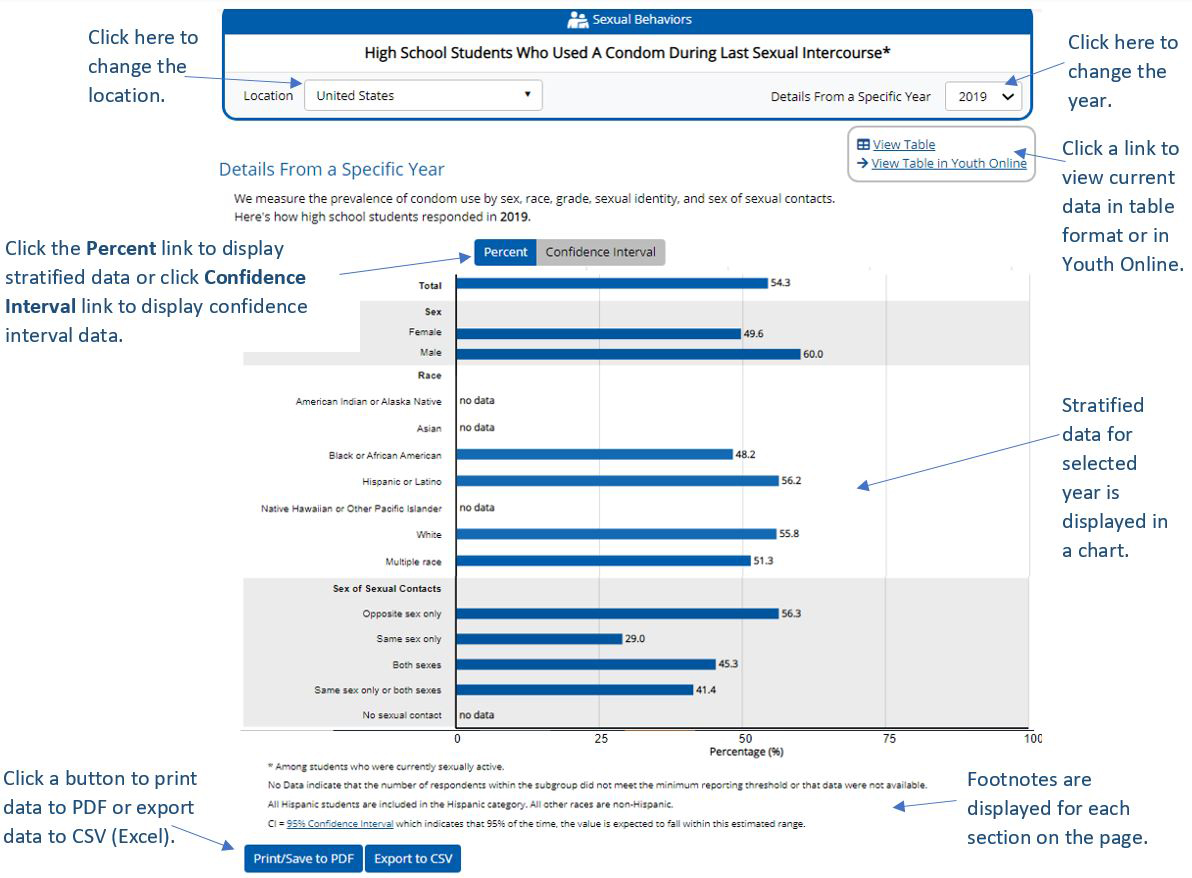The width and height of the screenshot is (1192, 878).
Task: Click the people icon in Sexual Behaviors header
Action: tap(577, 18)
